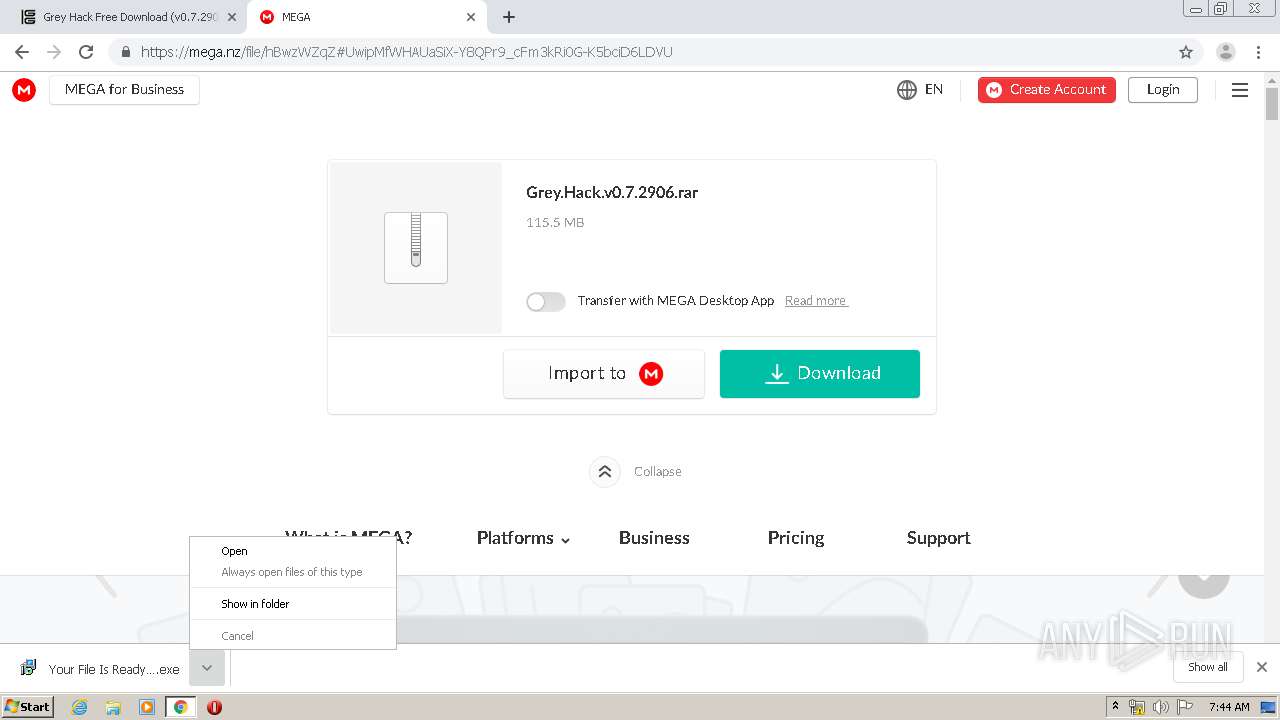1280x720 pixels.
Task: Click the Grey.Hack.v0.7.2906.rar file name
Action: click(612, 193)
